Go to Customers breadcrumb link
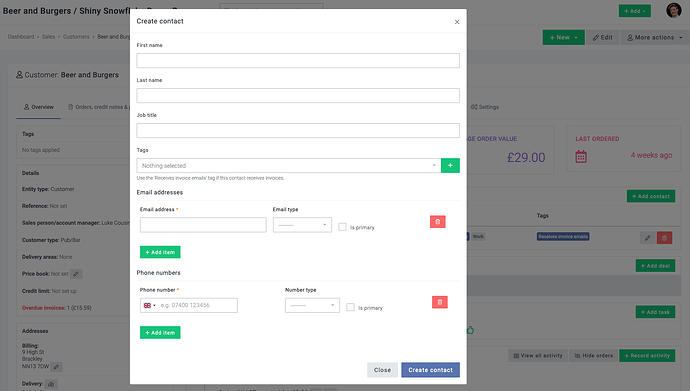 click(x=76, y=37)
